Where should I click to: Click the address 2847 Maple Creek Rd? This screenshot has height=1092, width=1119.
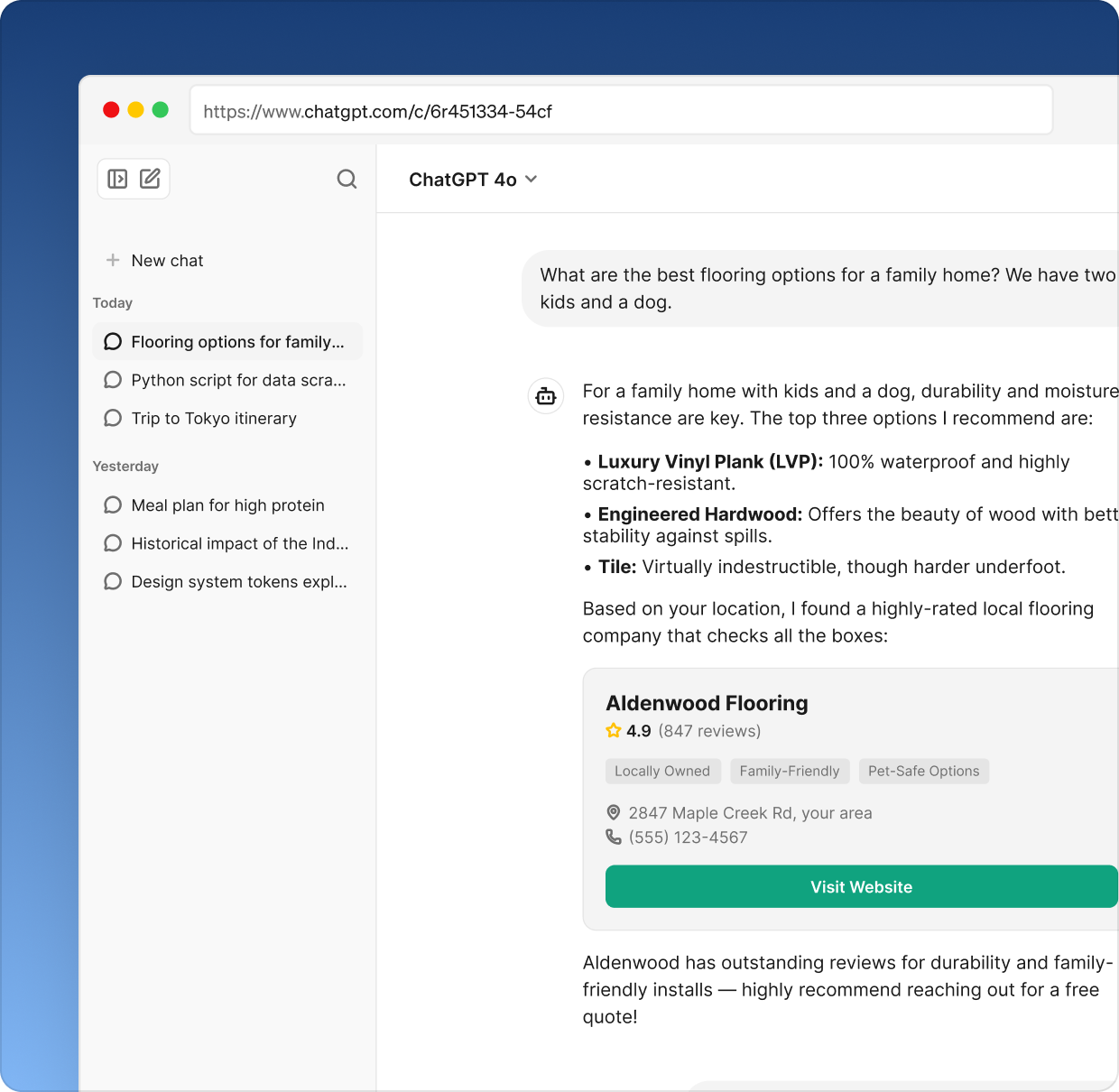click(751, 813)
